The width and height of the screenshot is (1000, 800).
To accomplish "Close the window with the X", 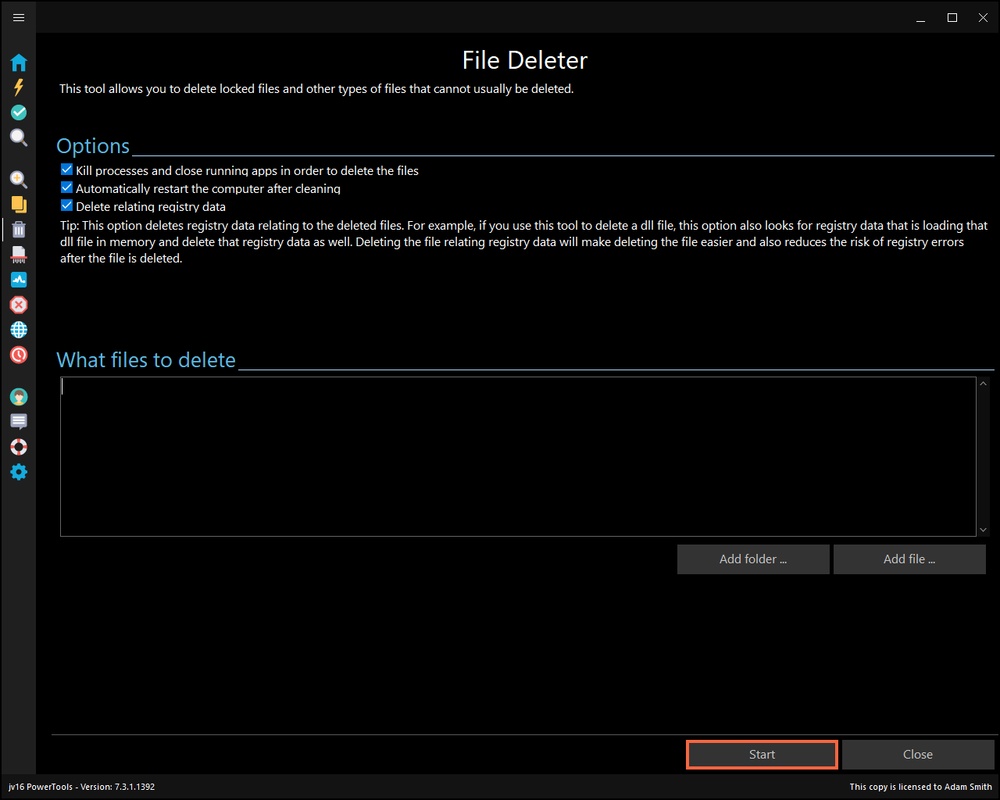I will pos(983,18).
